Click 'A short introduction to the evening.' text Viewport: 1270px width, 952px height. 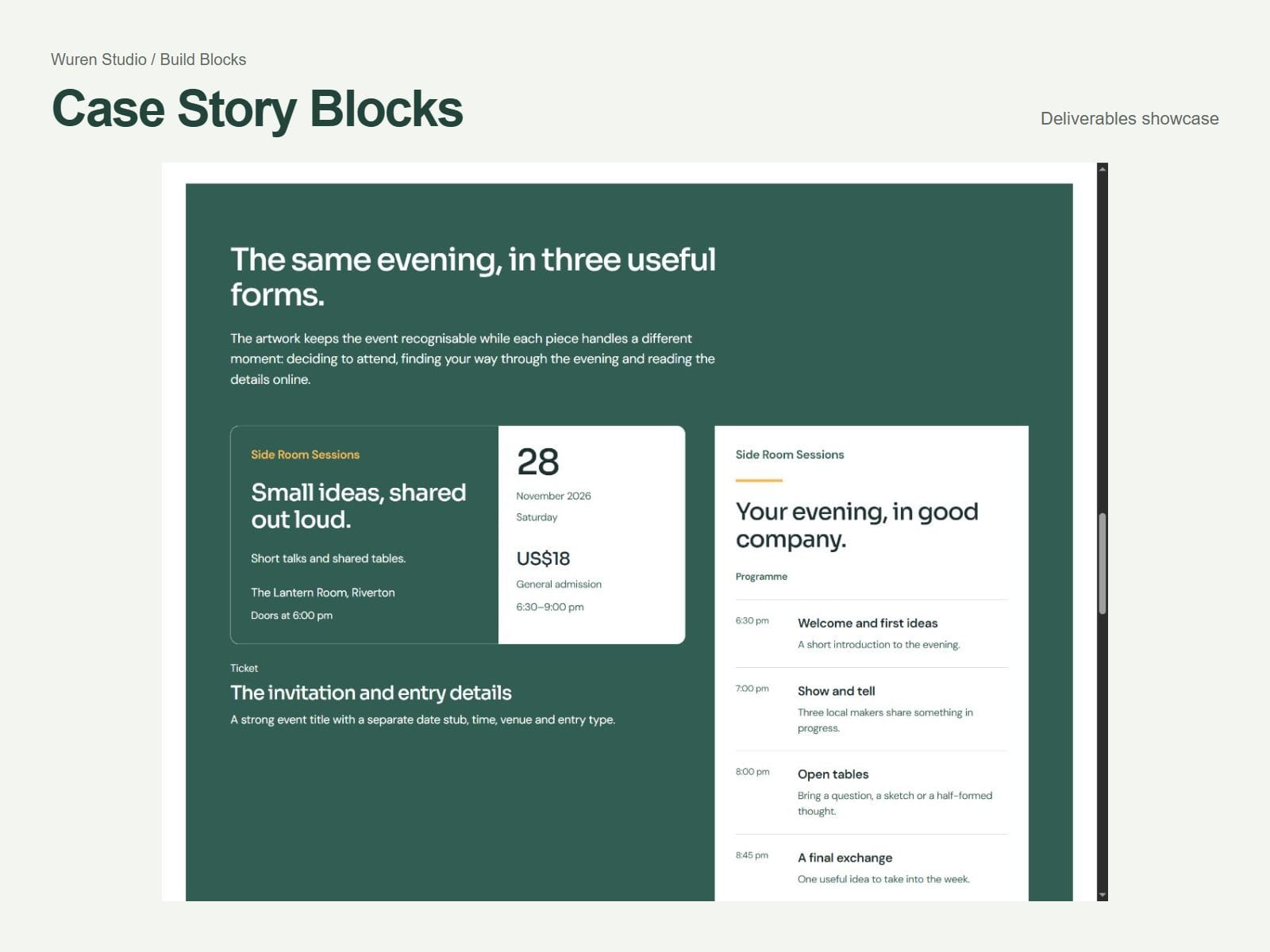879,644
